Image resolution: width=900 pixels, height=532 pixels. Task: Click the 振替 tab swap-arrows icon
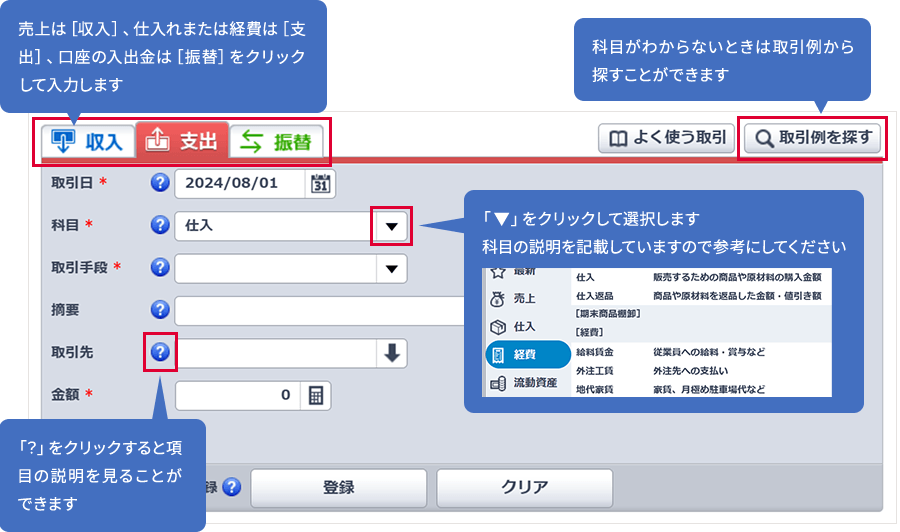(x=251, y=141)
